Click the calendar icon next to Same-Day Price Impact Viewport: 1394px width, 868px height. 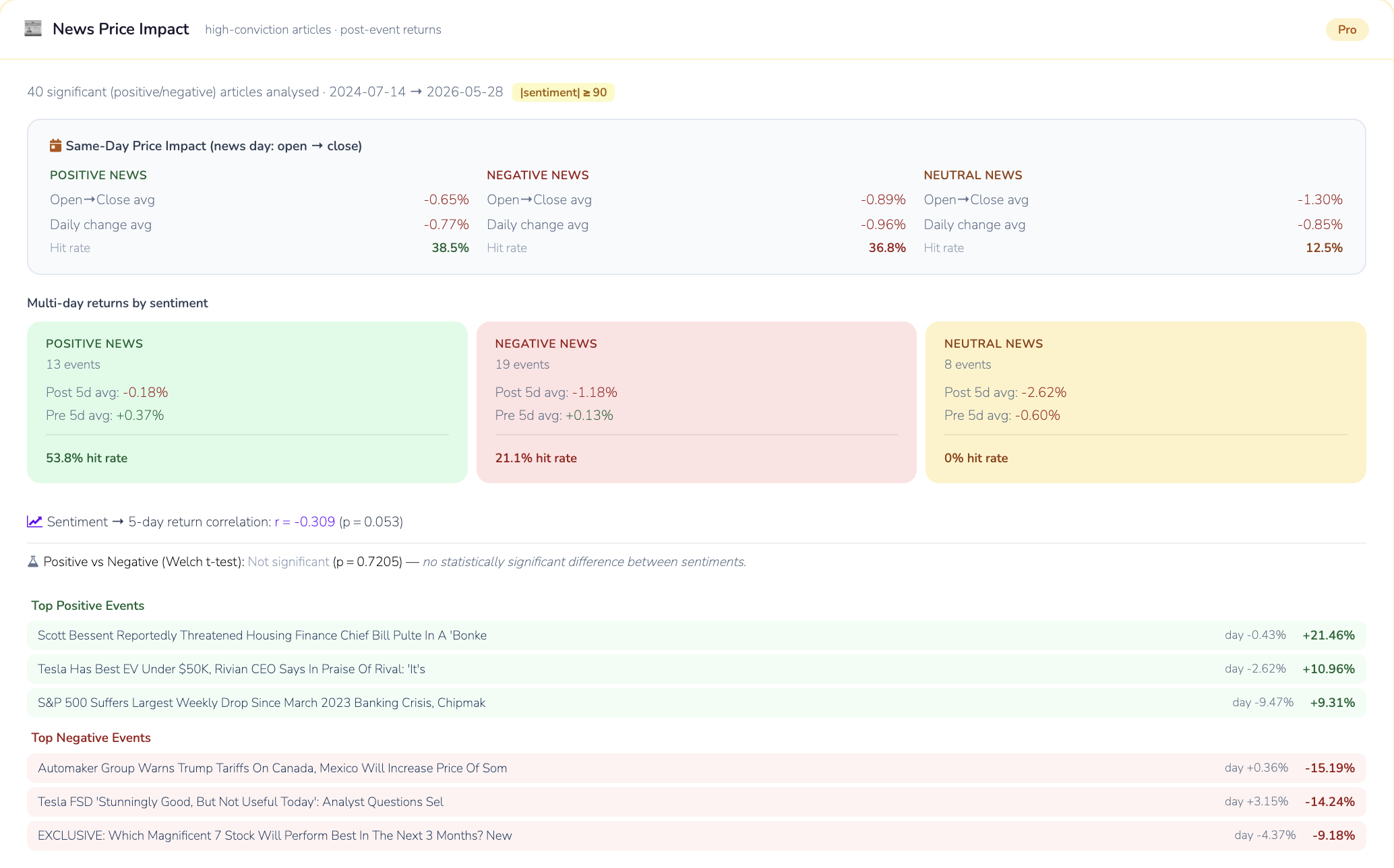(55, 146)
